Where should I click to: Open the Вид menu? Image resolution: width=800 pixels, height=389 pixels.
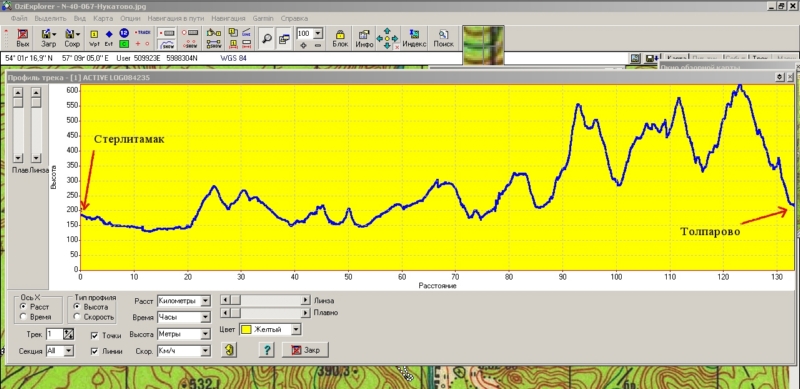click(x=80, y=18)
